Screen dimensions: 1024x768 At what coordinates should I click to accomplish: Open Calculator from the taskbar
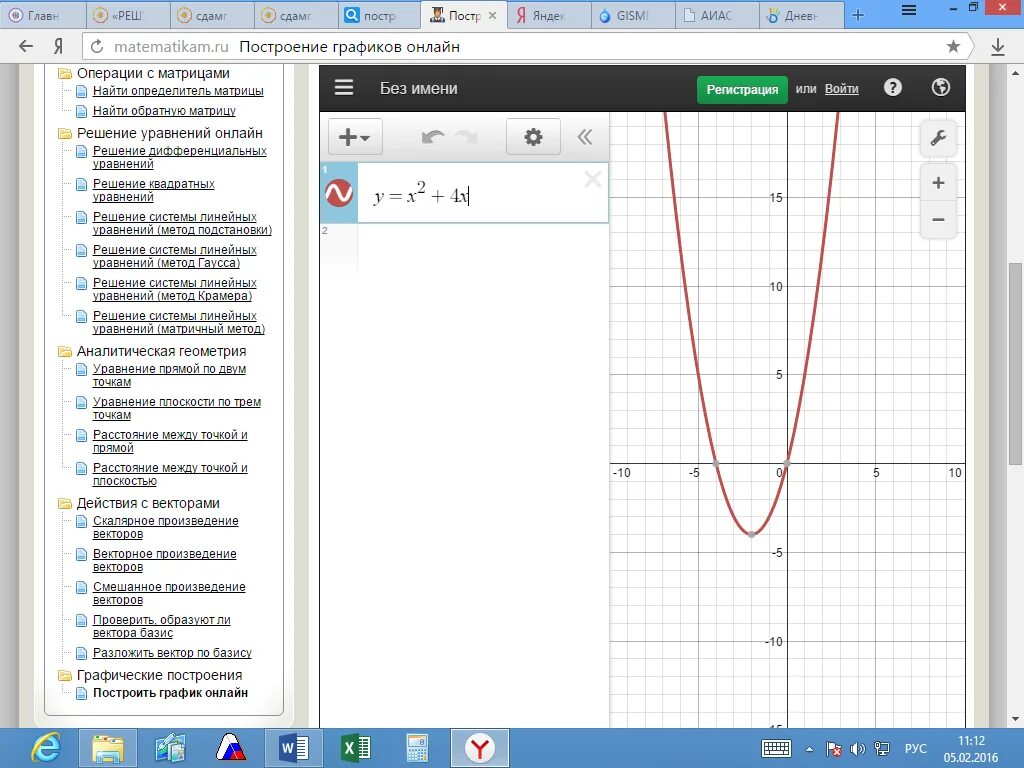pos(417,748)
